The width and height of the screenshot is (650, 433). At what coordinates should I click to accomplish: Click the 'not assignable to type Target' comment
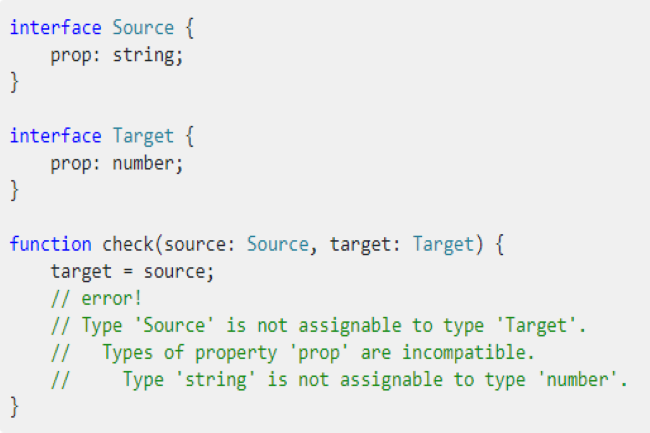pos(318,326)
